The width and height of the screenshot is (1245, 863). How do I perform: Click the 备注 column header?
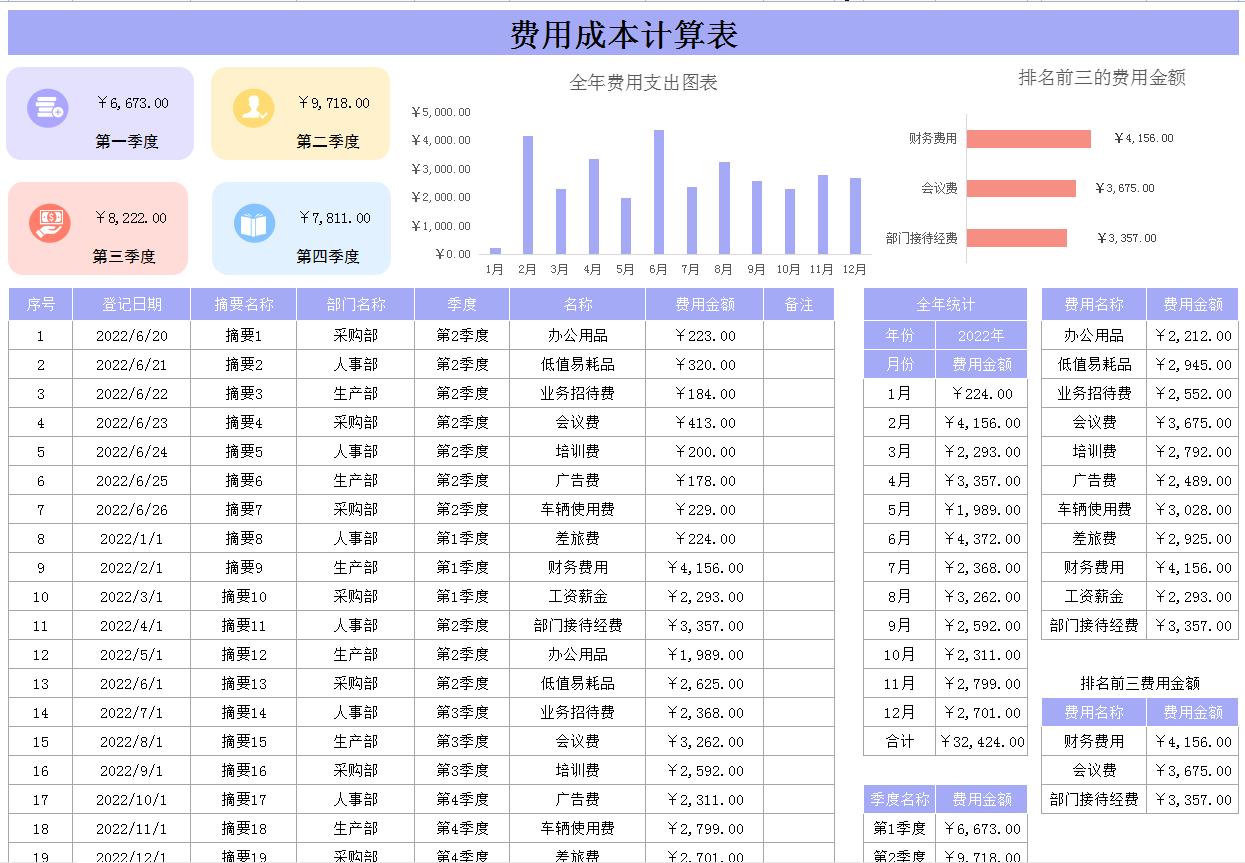coord(799,303)
